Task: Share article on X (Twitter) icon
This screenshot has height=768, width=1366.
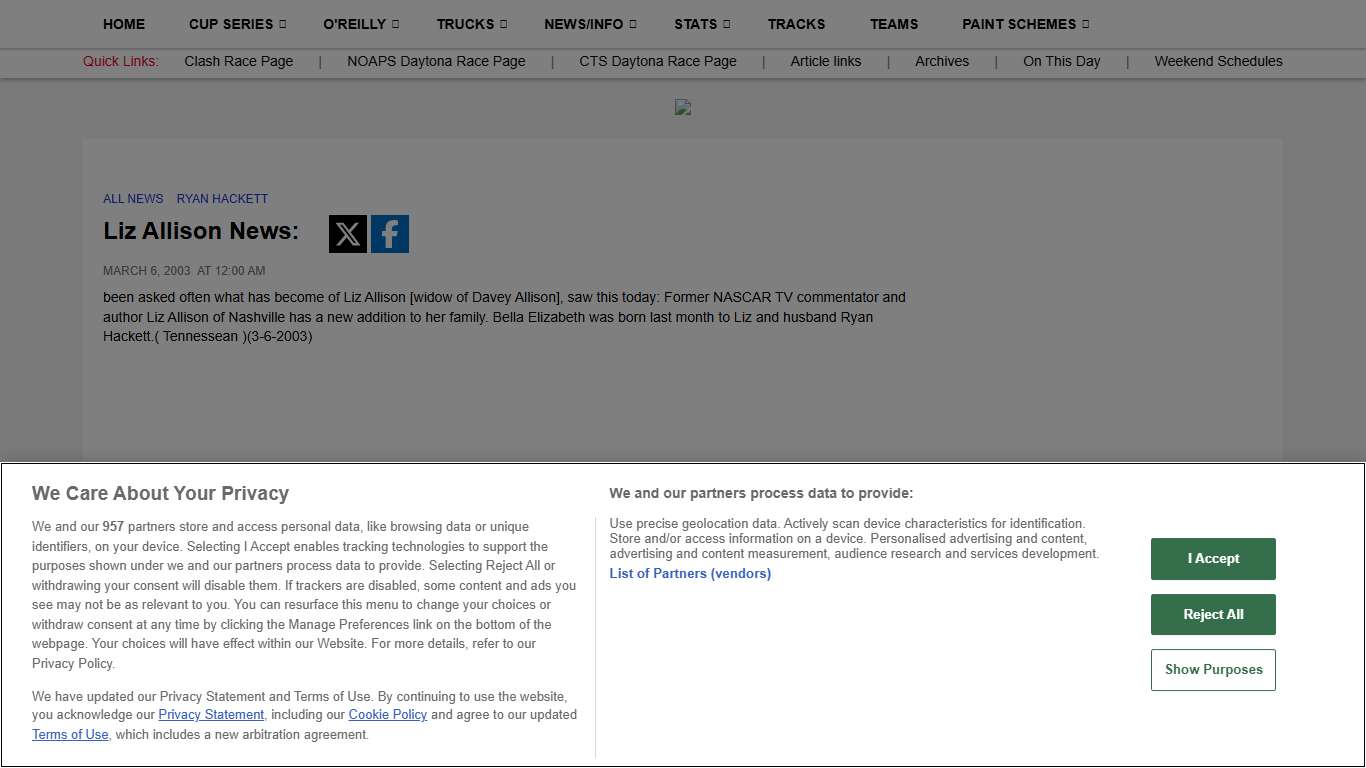Action: click(x=347, y=234)
